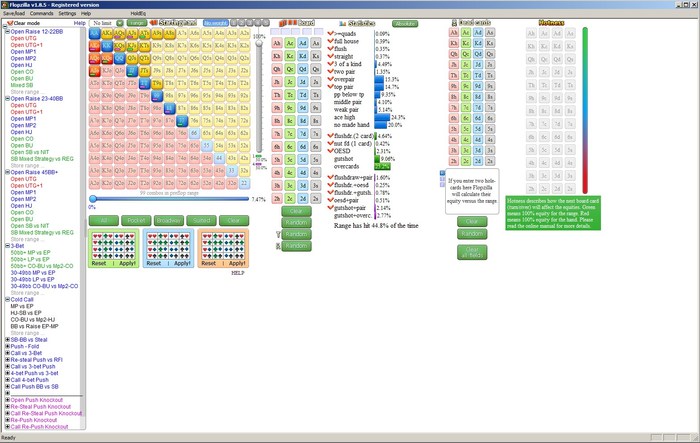The width and height of the screenshot is (700, 443).
Task: Toggle the flush filter checkmark
Action: (331, 48)
